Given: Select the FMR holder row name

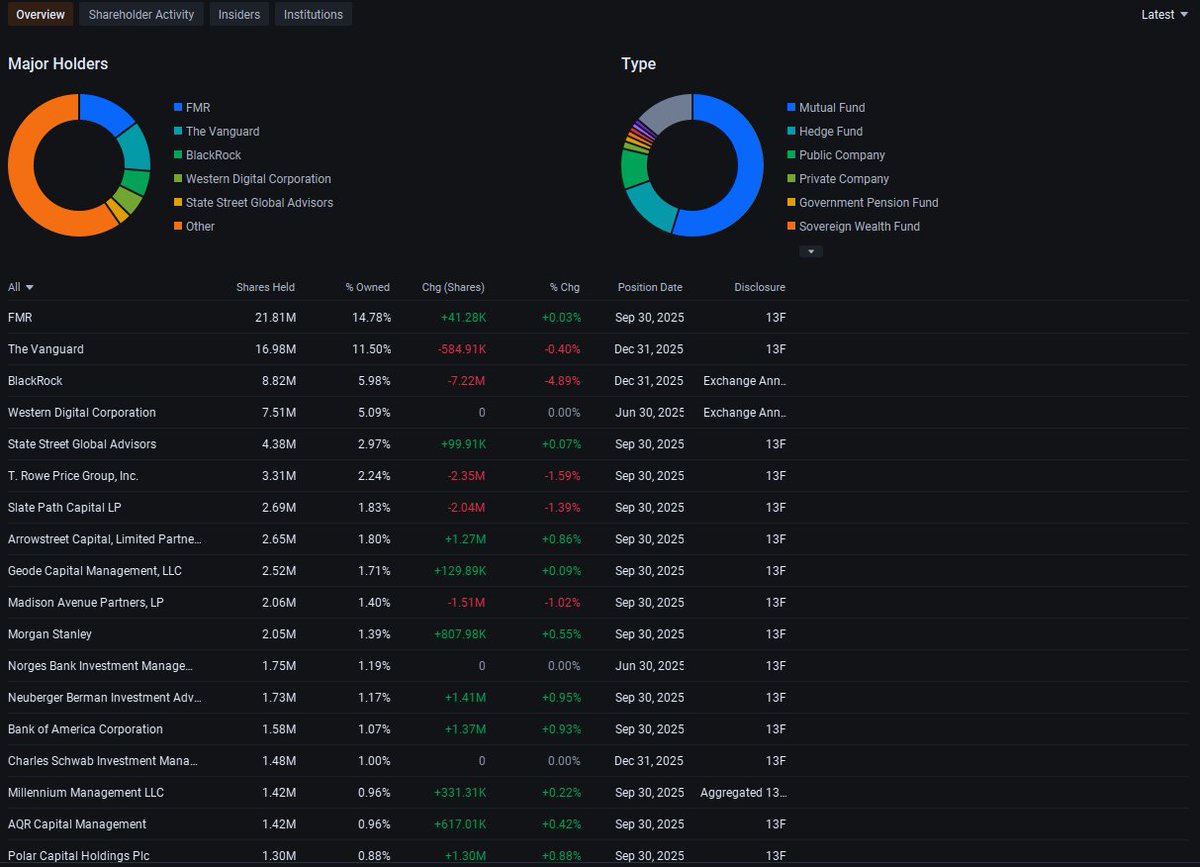Looking at the screenshot, I should point(20,317).
